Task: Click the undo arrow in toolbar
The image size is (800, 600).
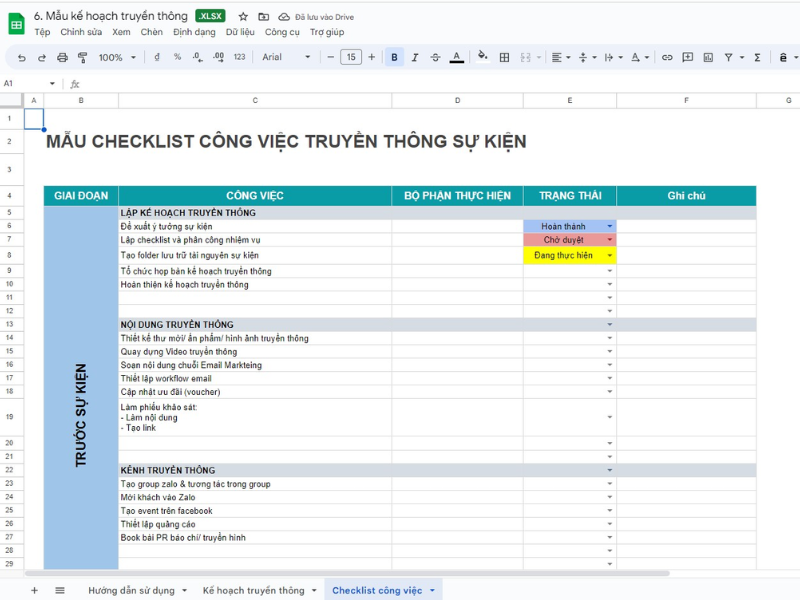Action: [22, 58]
